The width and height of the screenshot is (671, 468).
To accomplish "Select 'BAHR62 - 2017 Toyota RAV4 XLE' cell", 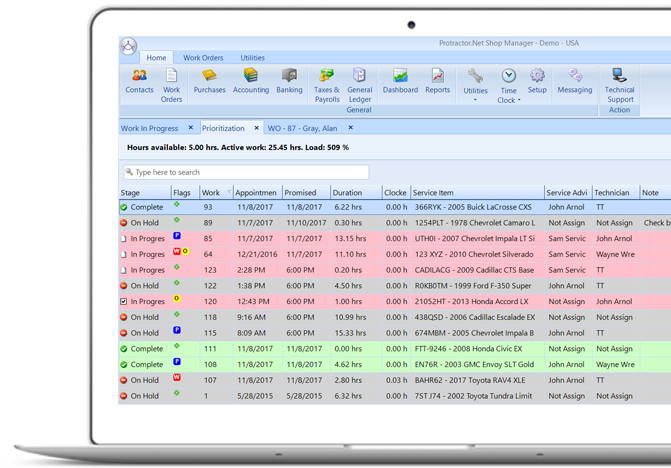I will (477, 380).
